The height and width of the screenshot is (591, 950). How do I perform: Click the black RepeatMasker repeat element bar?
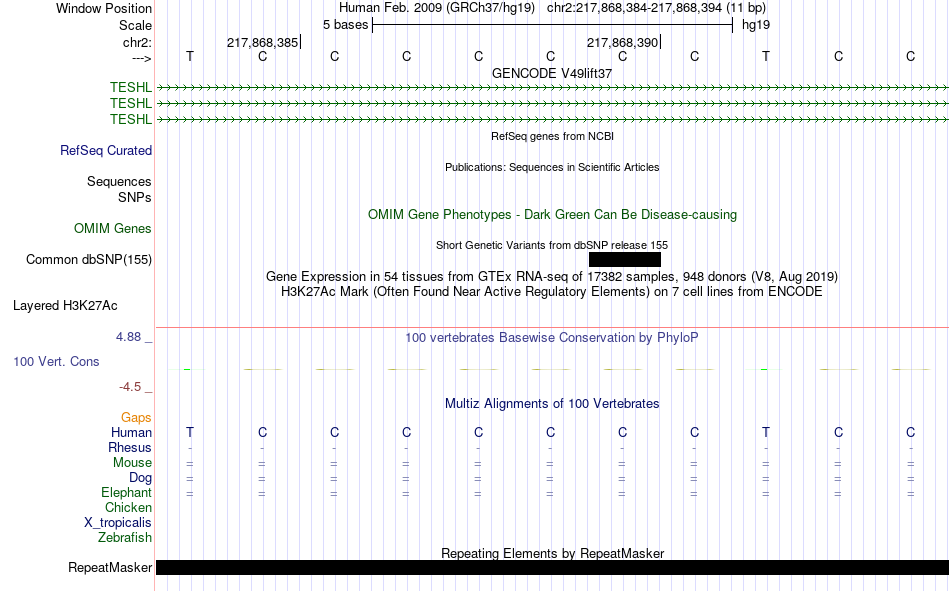click(x=552, y=567)
